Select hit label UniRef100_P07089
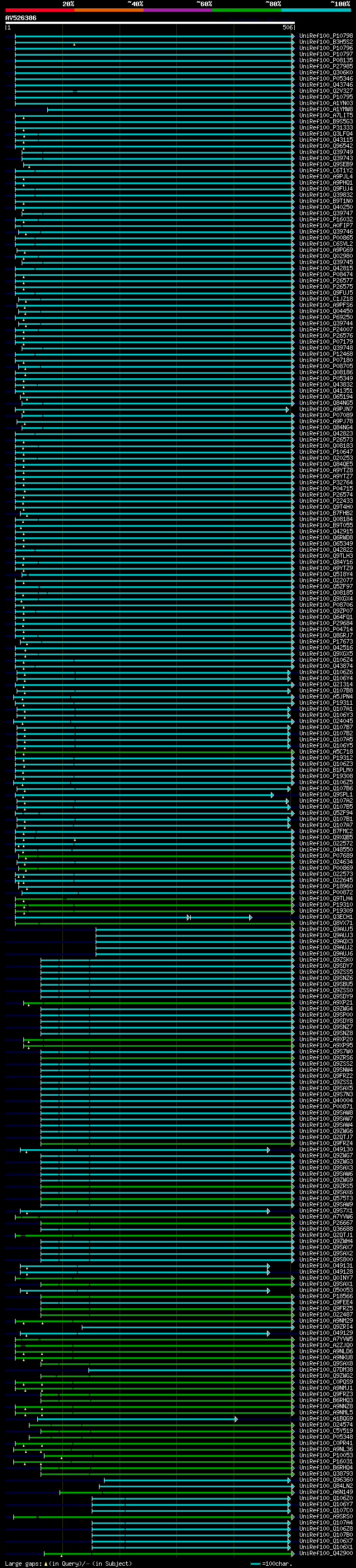 (x=326, y=415)
